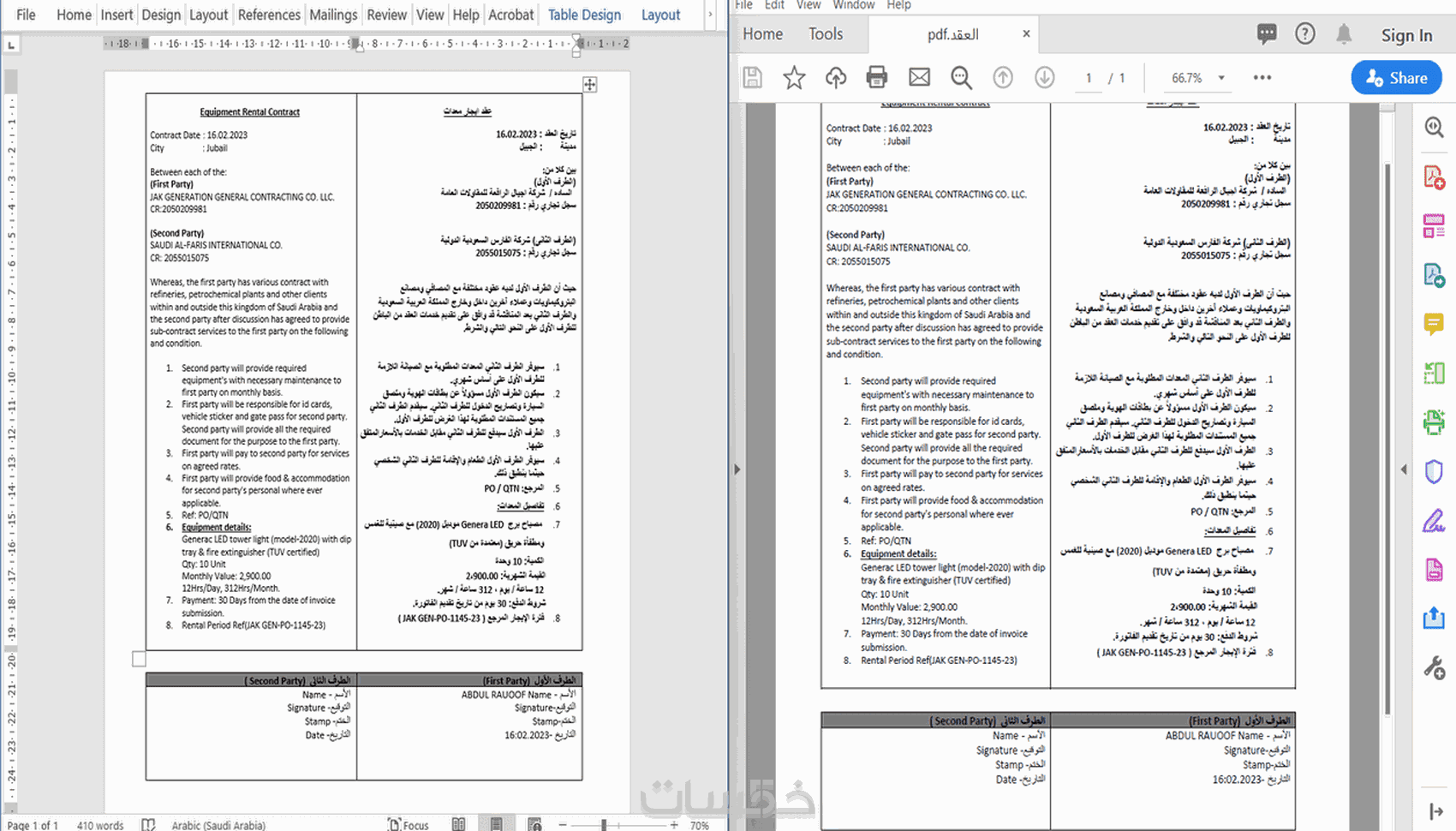
Task: Click the question mark help icon
Action: pyautogui.click(x=1304, y=34)
